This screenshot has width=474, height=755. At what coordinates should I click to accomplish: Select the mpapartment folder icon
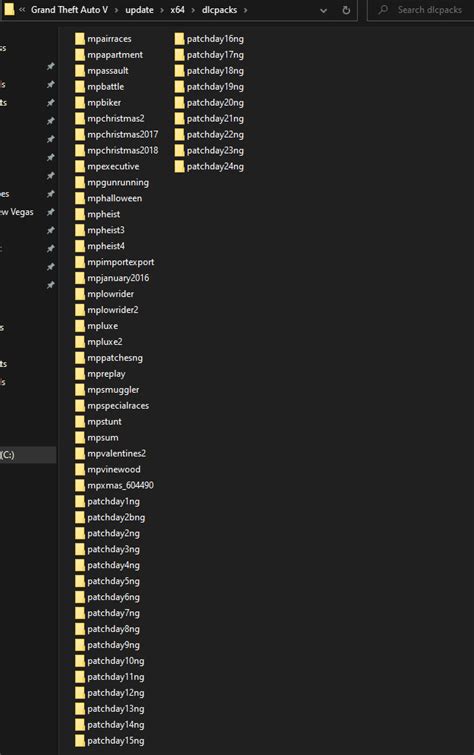tap(80, 54)
